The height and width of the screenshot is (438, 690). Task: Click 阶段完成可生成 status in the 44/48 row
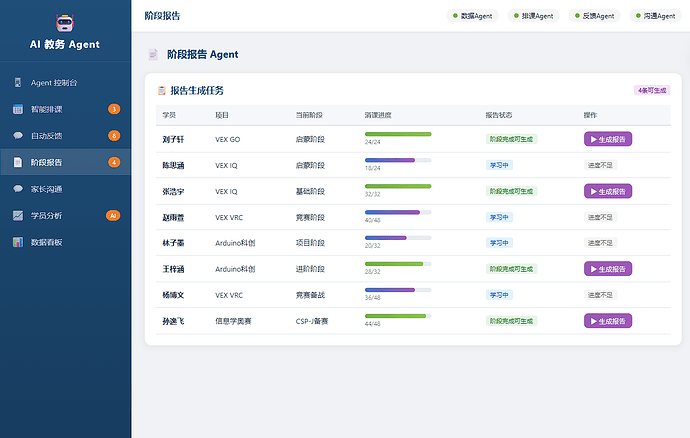[x=511, y=321]
